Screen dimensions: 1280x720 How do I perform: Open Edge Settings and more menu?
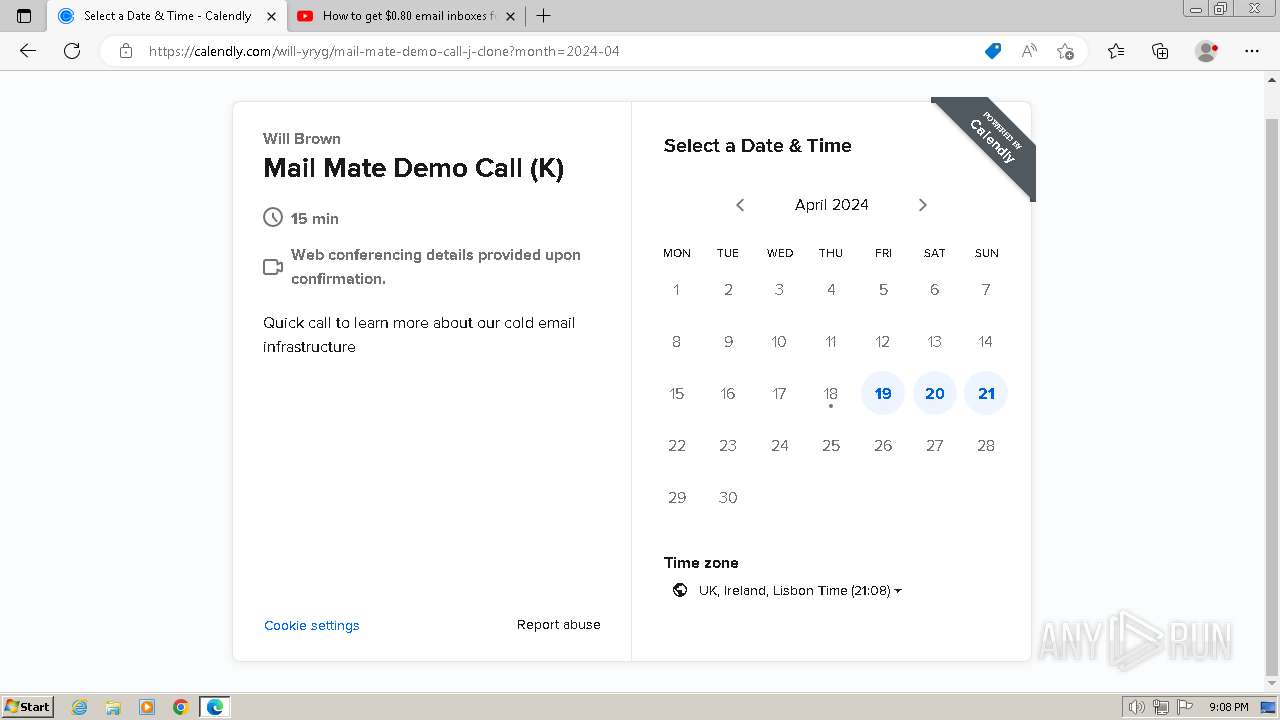click(x=1252, y=51)
